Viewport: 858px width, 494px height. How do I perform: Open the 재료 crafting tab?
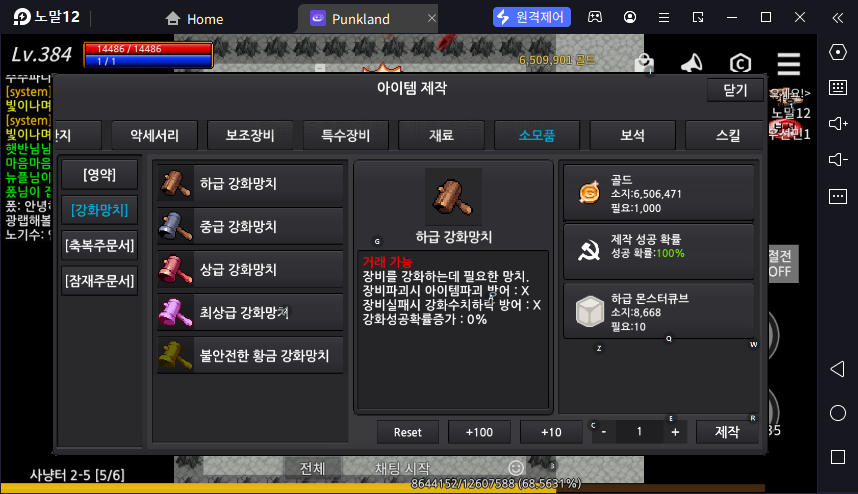click(x=441, y=135)
